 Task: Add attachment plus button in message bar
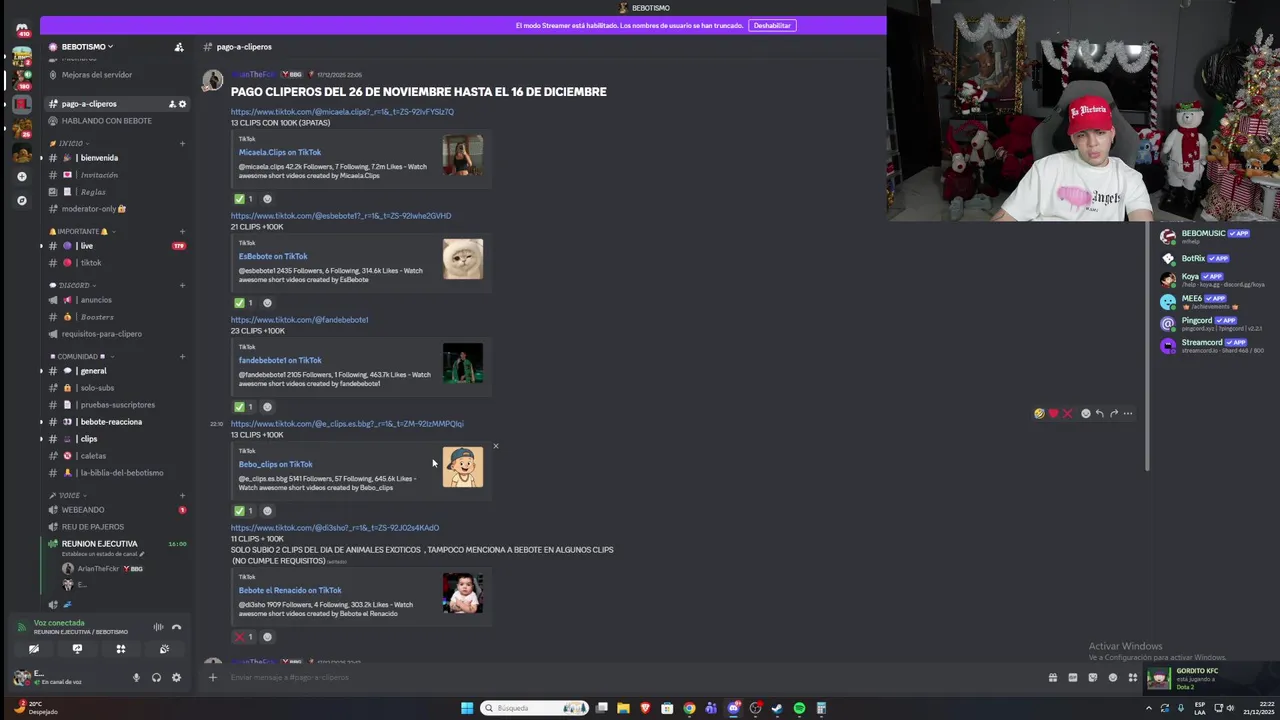(212, 677)
